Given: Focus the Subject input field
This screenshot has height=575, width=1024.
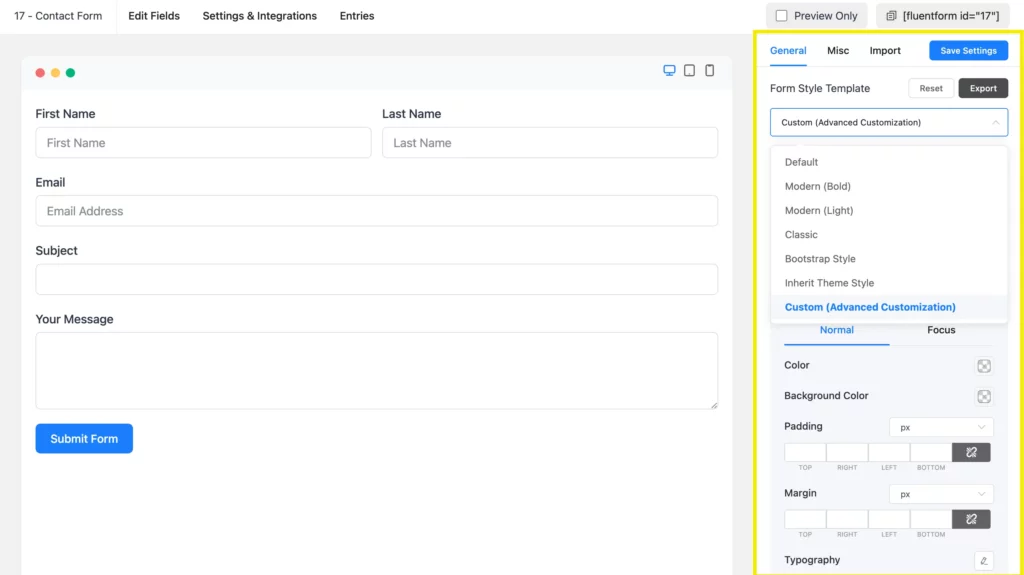Looking at the screenshot, I should point(377,280).
